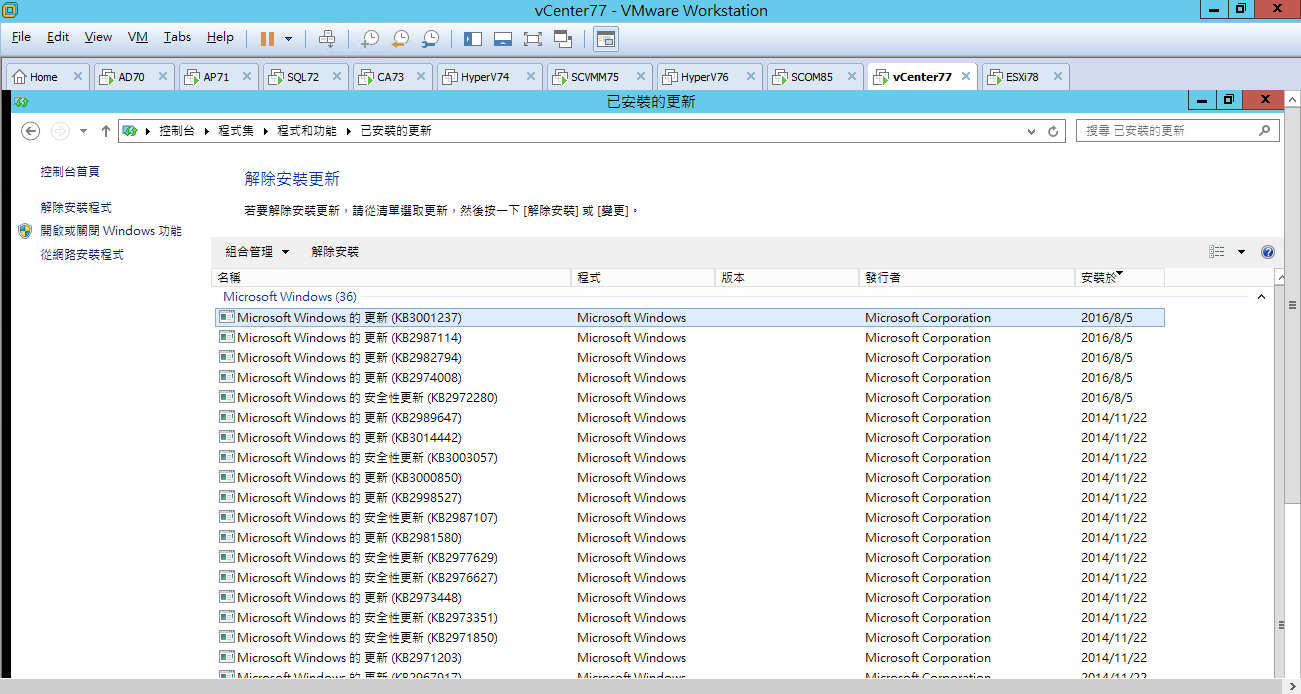This screenshot has height=694, width=1301.
Task: Close the ESXi78 tab
Action: [1056, 77]
